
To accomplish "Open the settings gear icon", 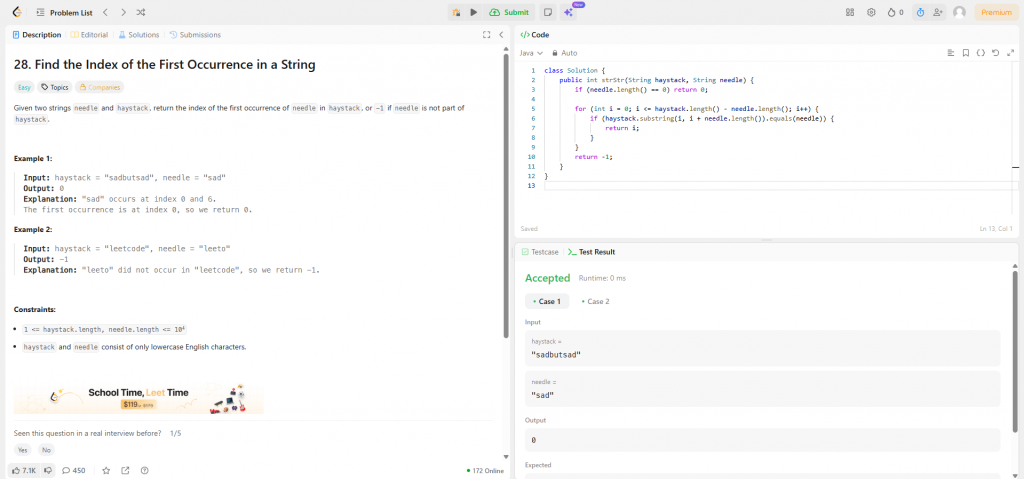I will pos(871,12).
